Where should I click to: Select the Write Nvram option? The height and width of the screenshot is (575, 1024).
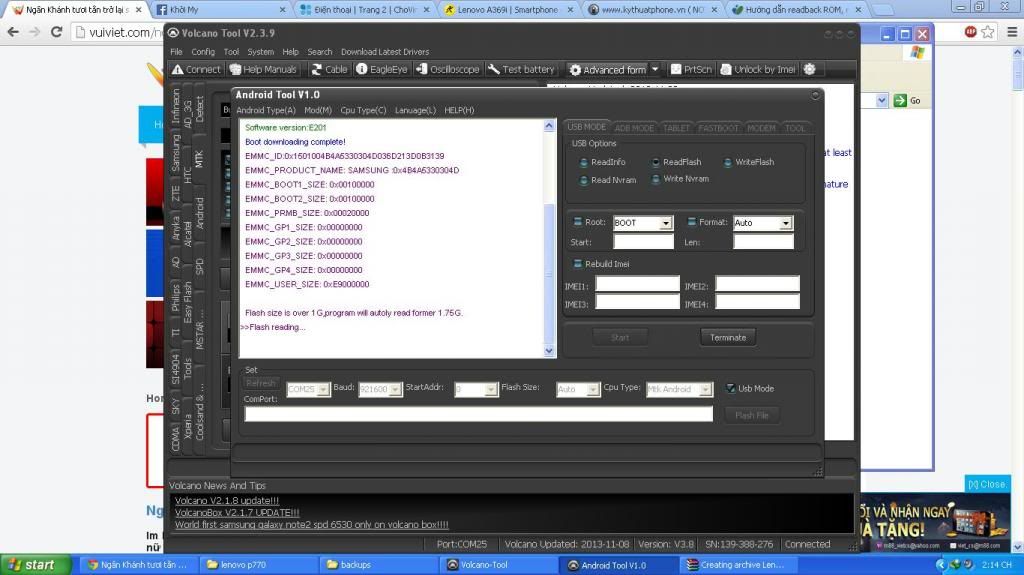click(x=656, y=179)
